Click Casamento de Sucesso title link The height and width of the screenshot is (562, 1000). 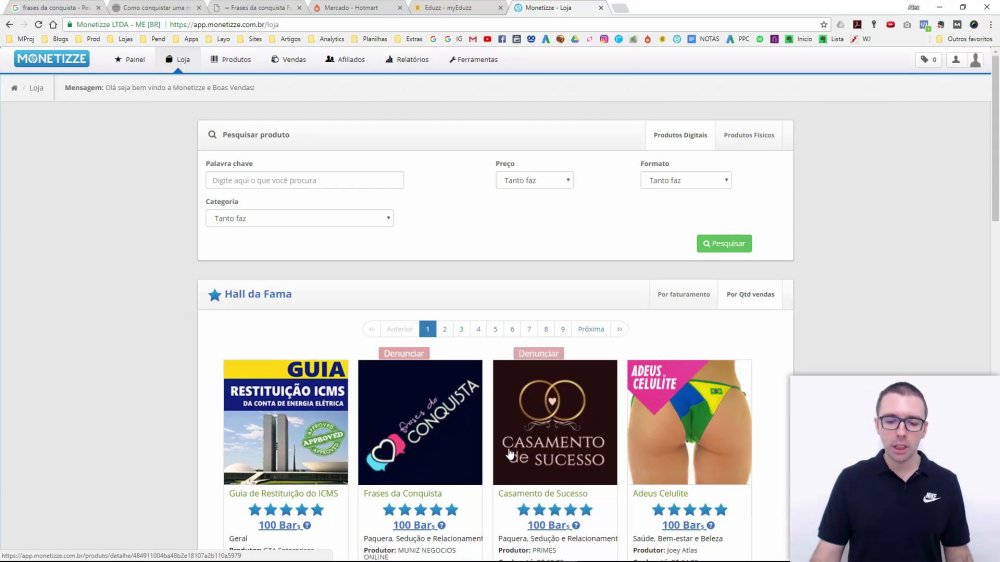pyautogui.click(x=543, y=494)
